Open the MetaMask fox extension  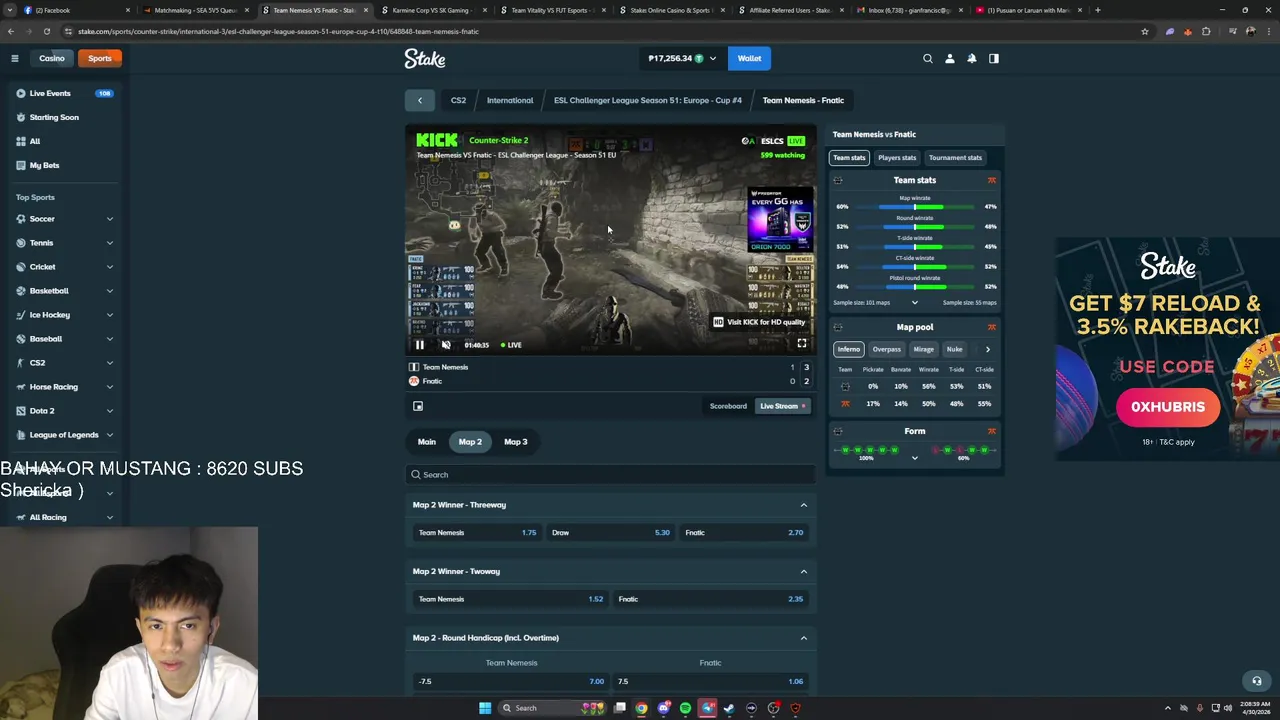coord(1187,31)
